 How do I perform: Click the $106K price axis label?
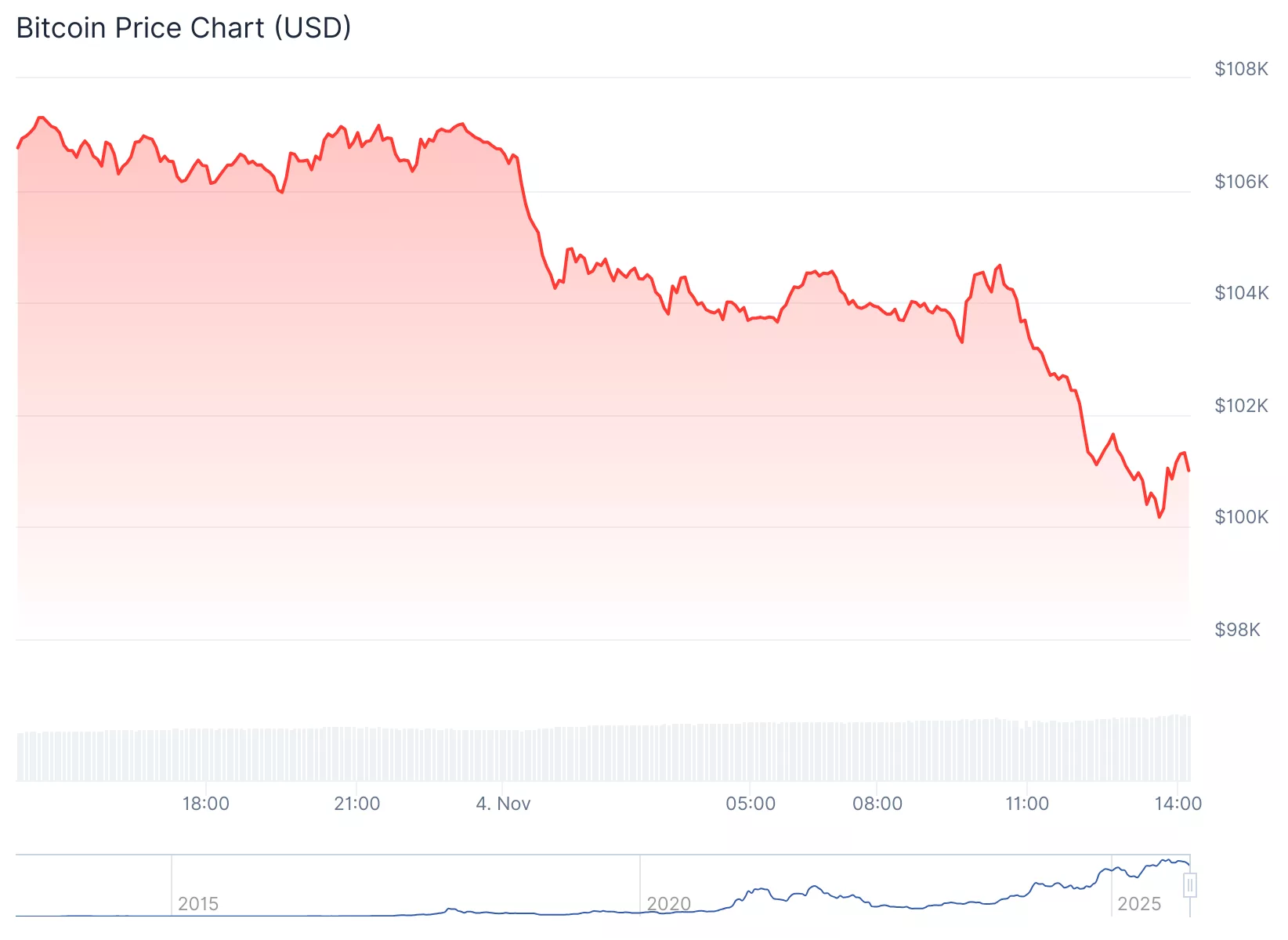1241,182
